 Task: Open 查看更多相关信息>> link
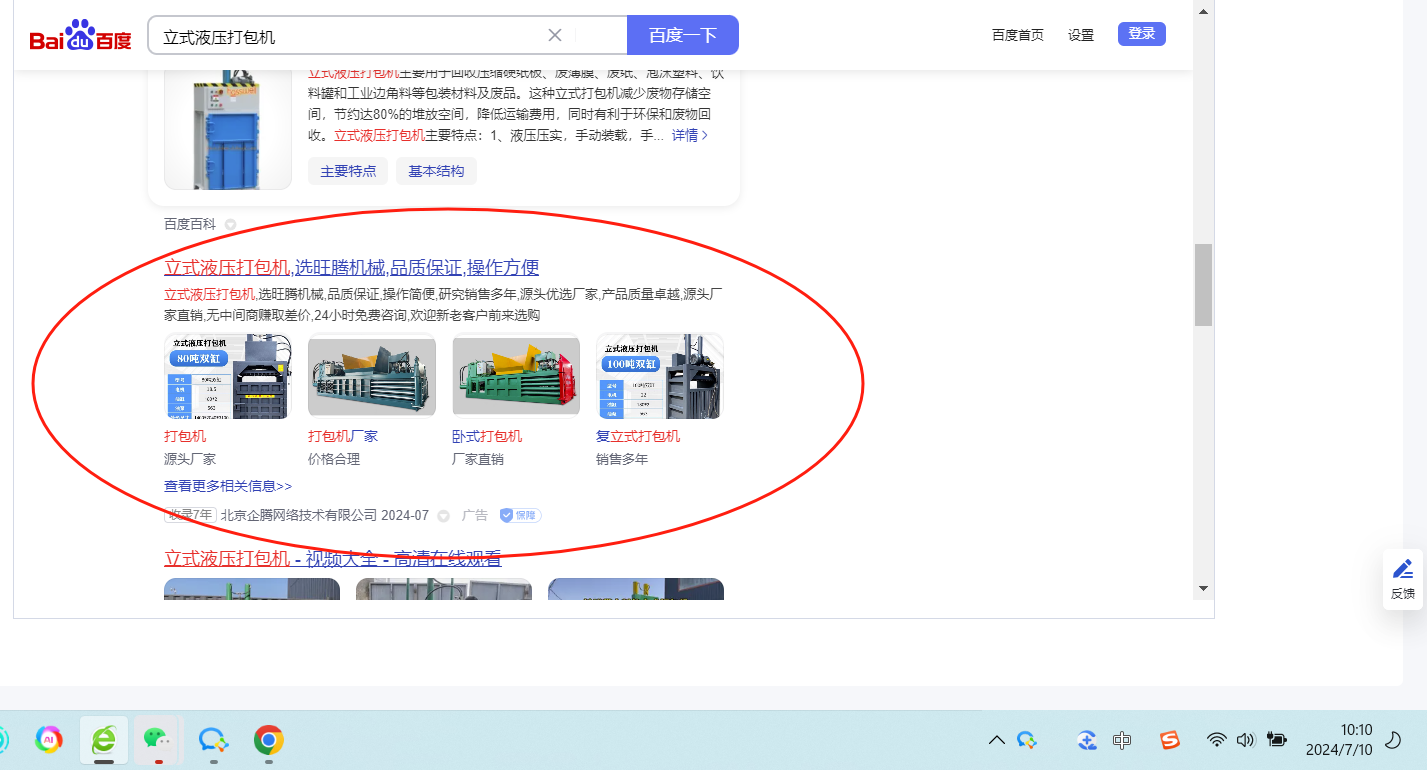[228, 486]
